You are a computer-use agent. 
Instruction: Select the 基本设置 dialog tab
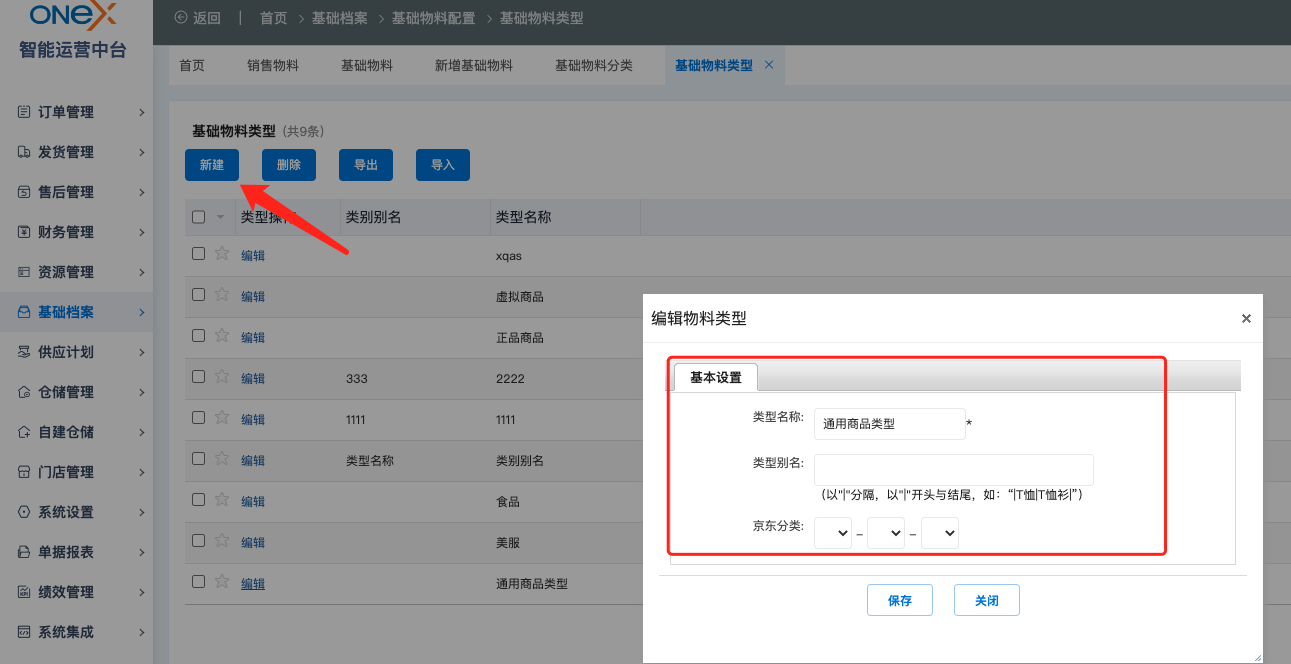pos(716,377)
